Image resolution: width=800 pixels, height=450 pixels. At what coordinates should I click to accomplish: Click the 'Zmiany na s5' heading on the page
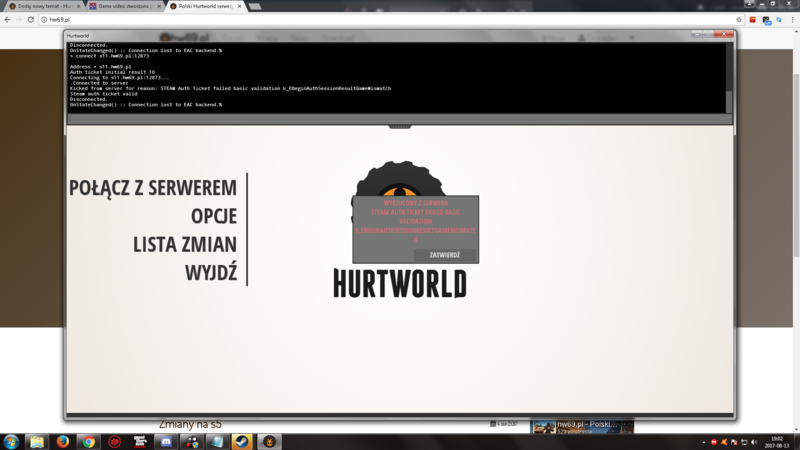[x=190, y=424]
